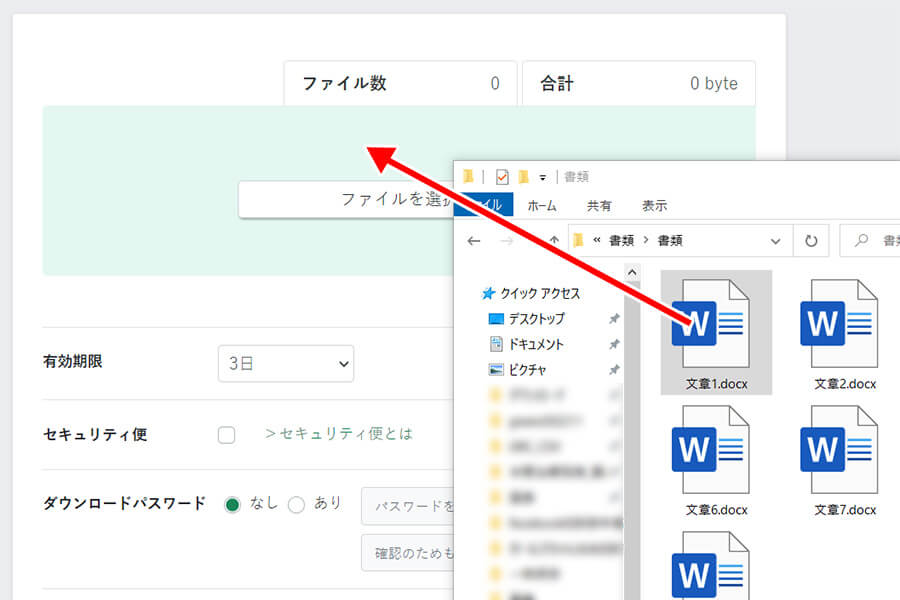
Task: Unpin デスクトップ using its pin icon
Action: (614, 319)
